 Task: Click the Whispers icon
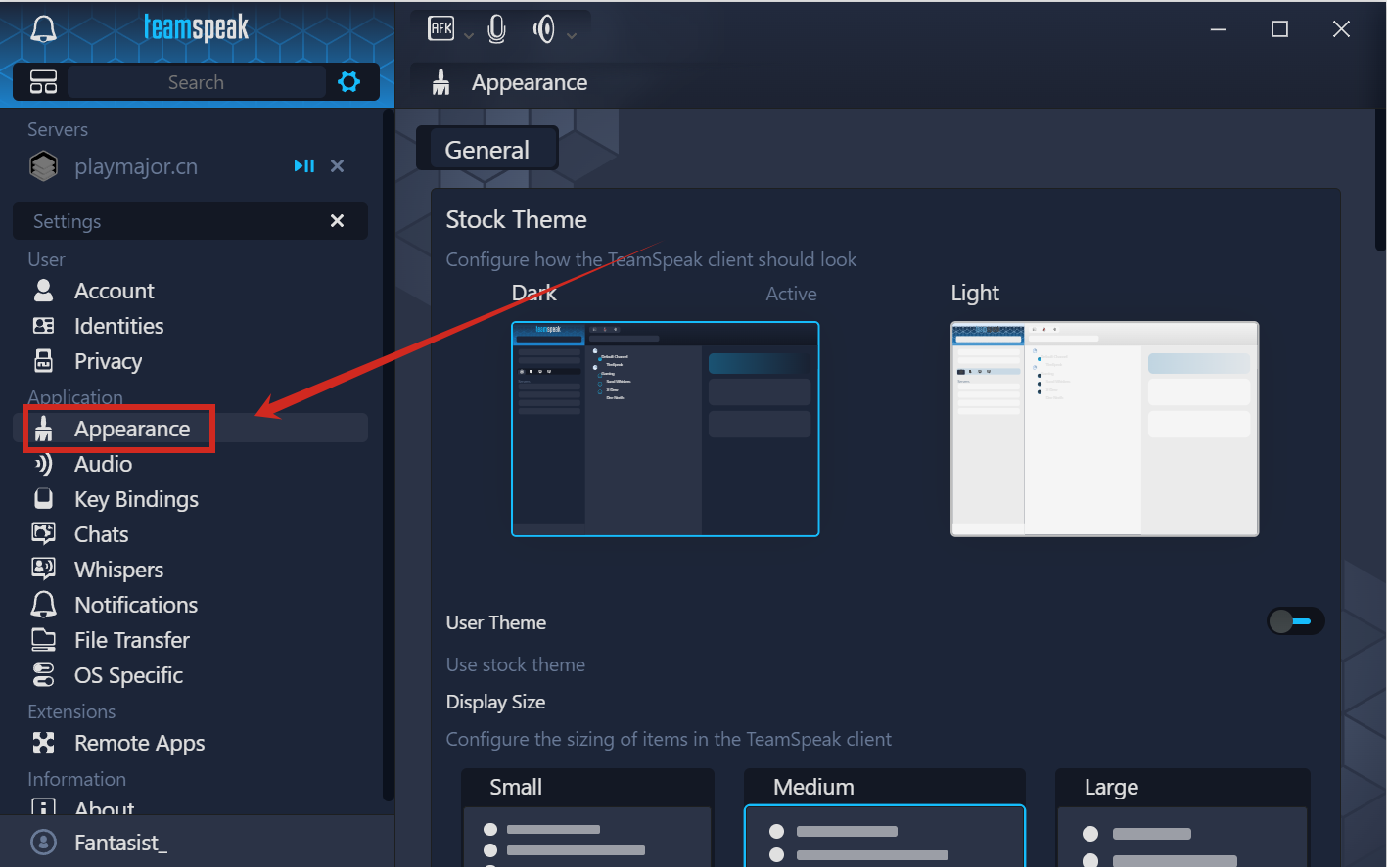[43, 570]
